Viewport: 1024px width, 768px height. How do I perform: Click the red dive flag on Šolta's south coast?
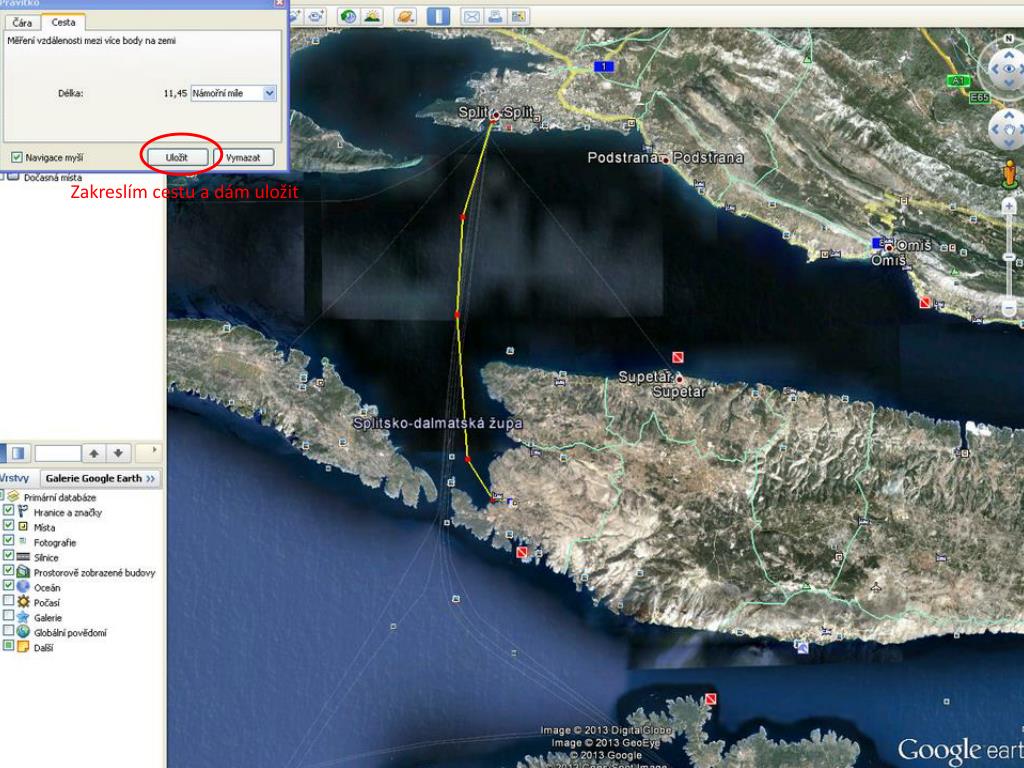(x=521, y=553)
